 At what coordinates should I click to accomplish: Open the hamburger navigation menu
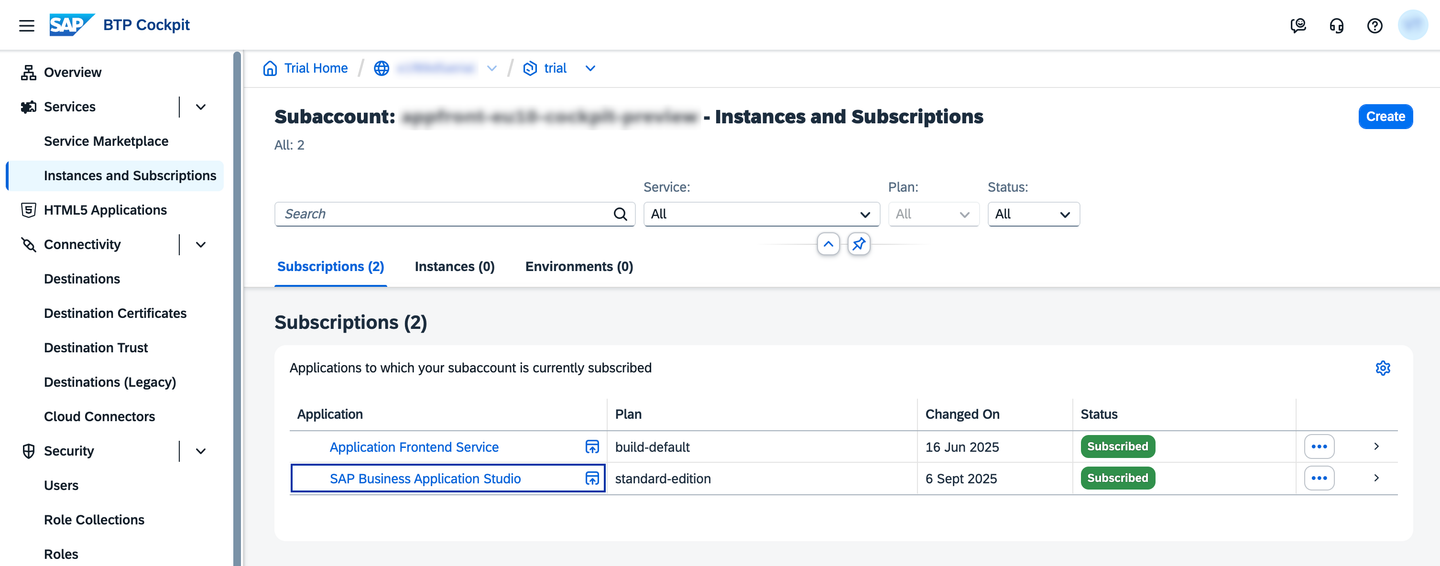(x=27, y=25)
